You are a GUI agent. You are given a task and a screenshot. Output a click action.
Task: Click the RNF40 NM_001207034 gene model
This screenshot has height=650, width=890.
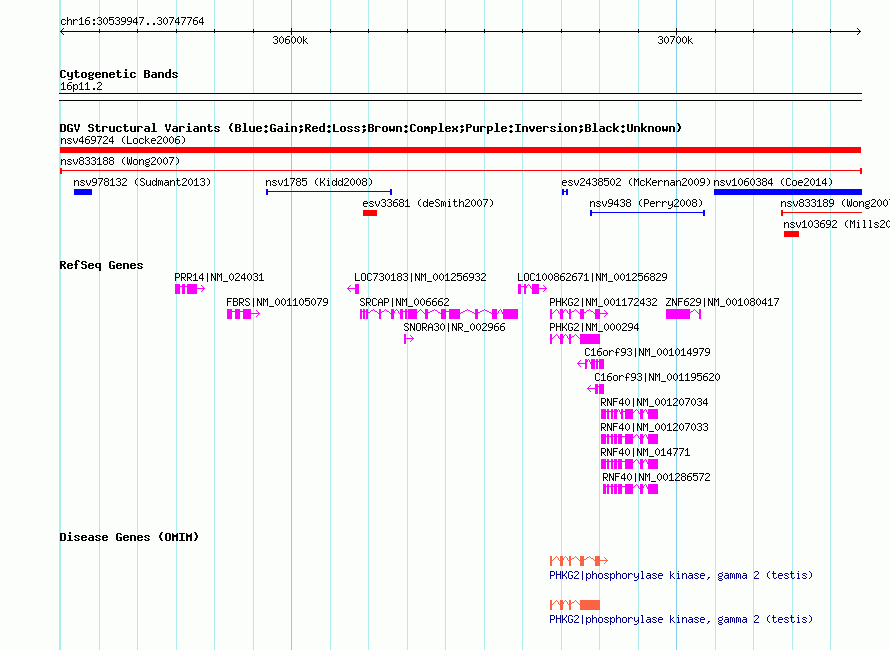[629, 414]
